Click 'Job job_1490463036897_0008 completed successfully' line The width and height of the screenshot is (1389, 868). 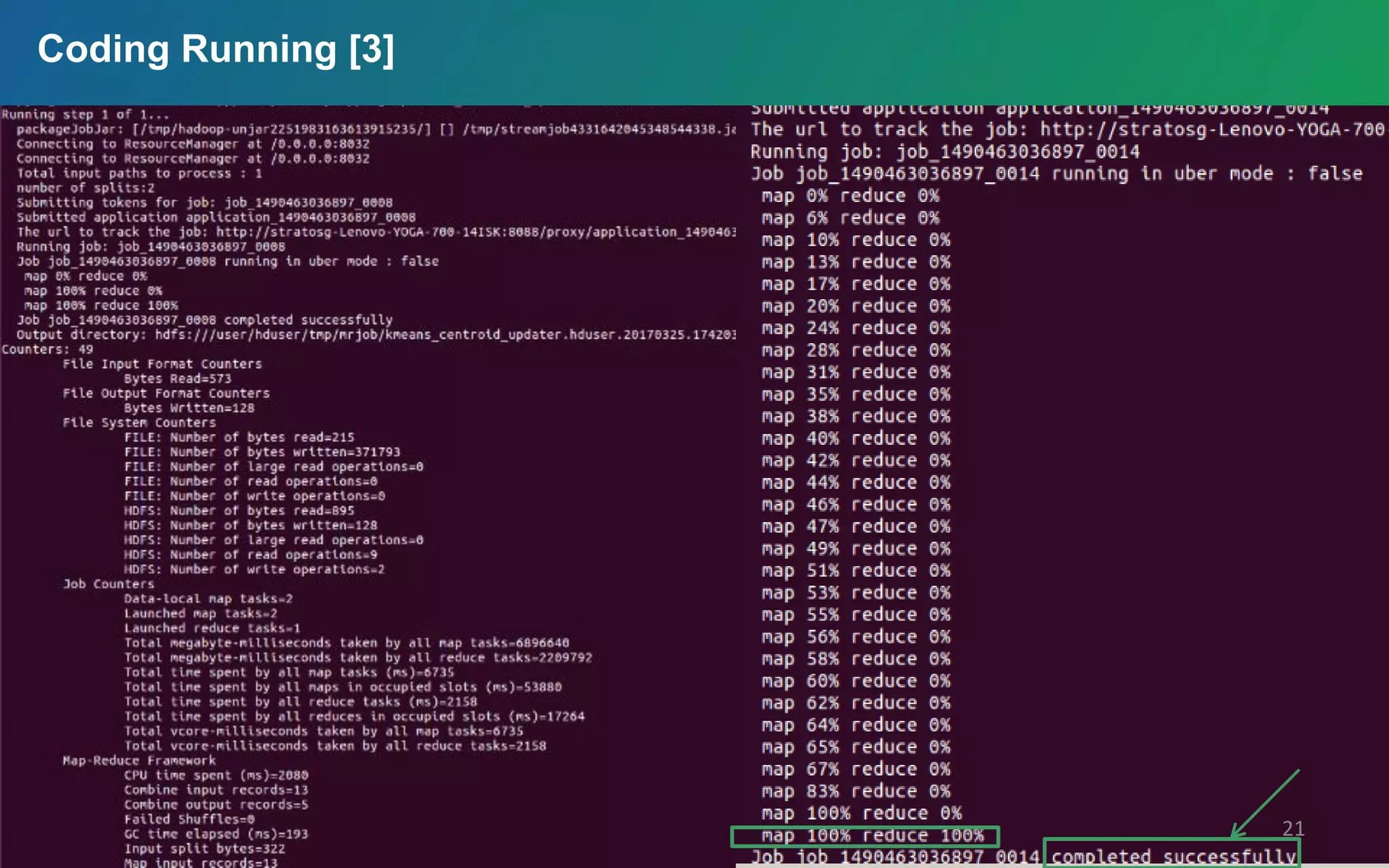point(204,320)
